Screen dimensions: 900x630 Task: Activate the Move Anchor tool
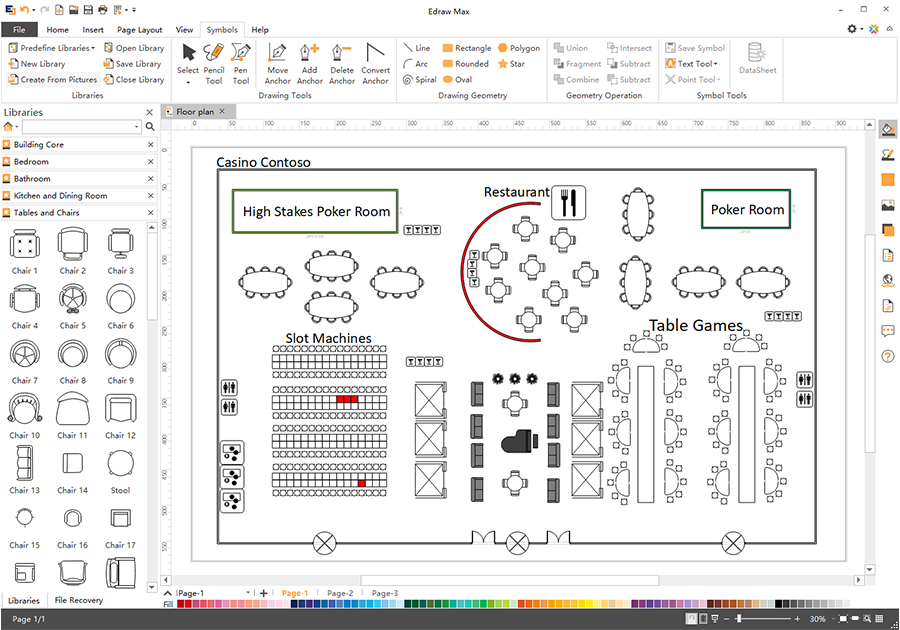pos(277,63)
